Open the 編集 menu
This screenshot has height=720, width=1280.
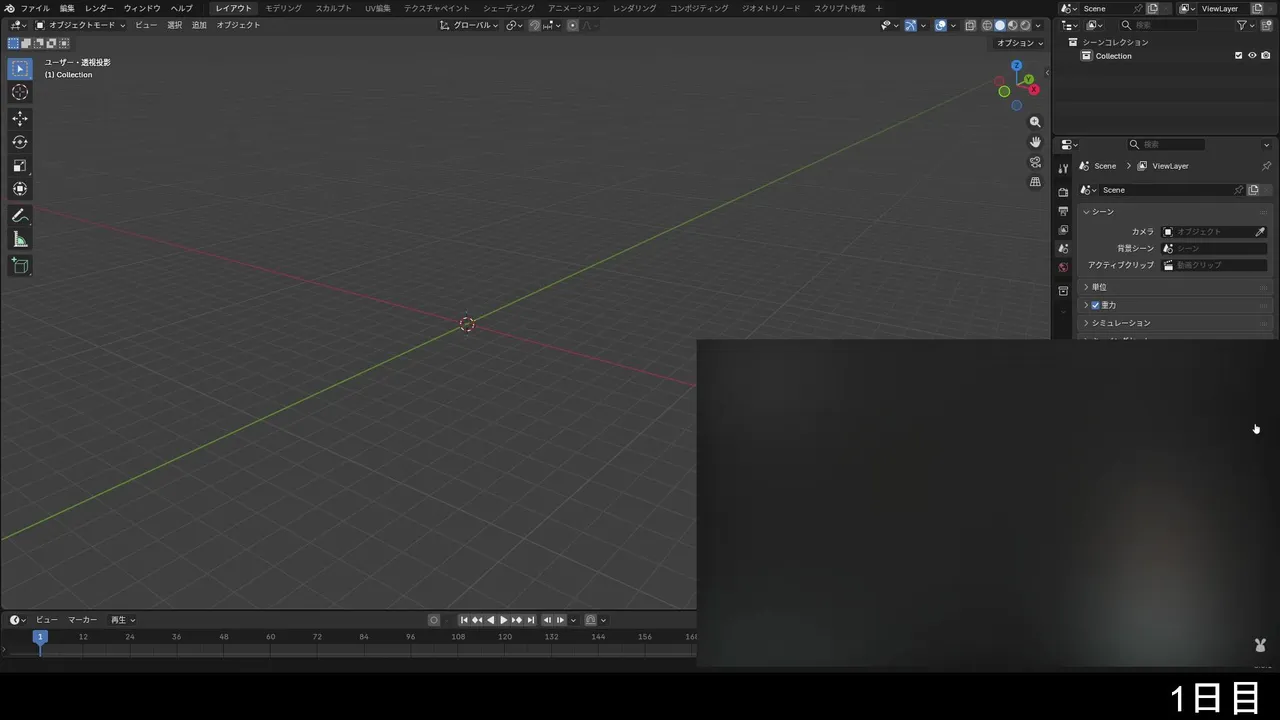pos(67,8)
